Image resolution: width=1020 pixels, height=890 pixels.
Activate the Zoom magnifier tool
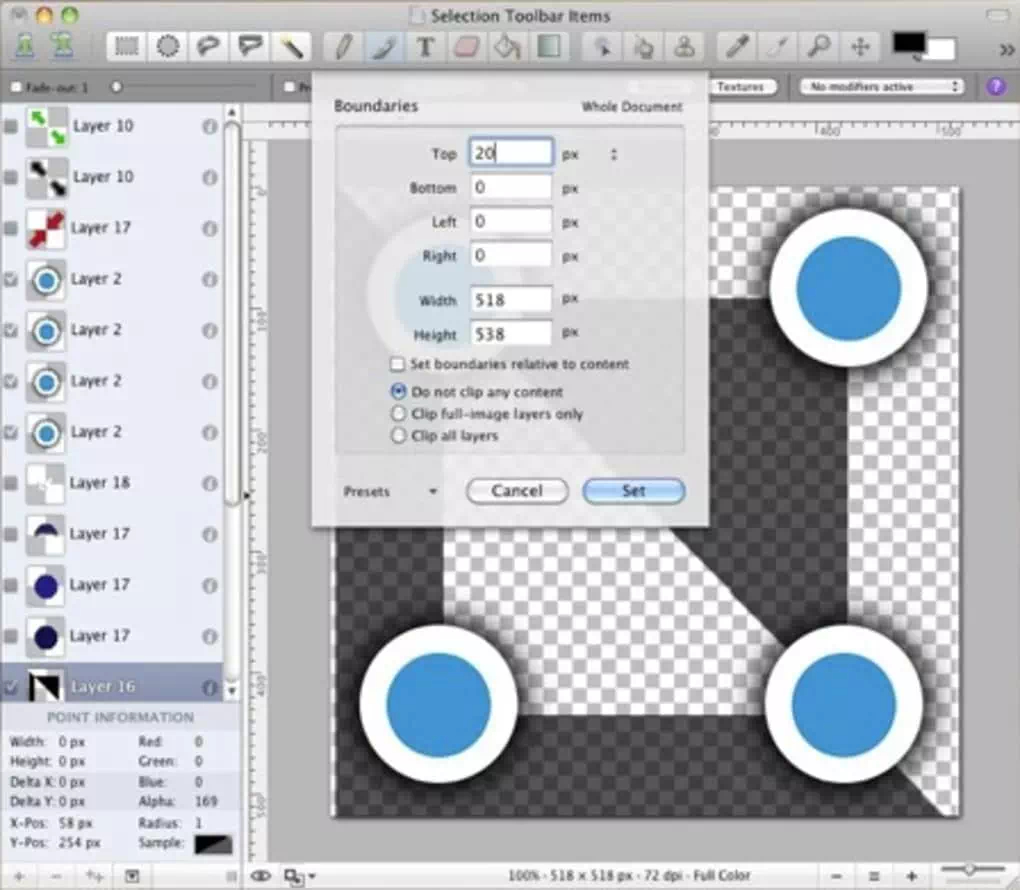(x=818, y=47)
